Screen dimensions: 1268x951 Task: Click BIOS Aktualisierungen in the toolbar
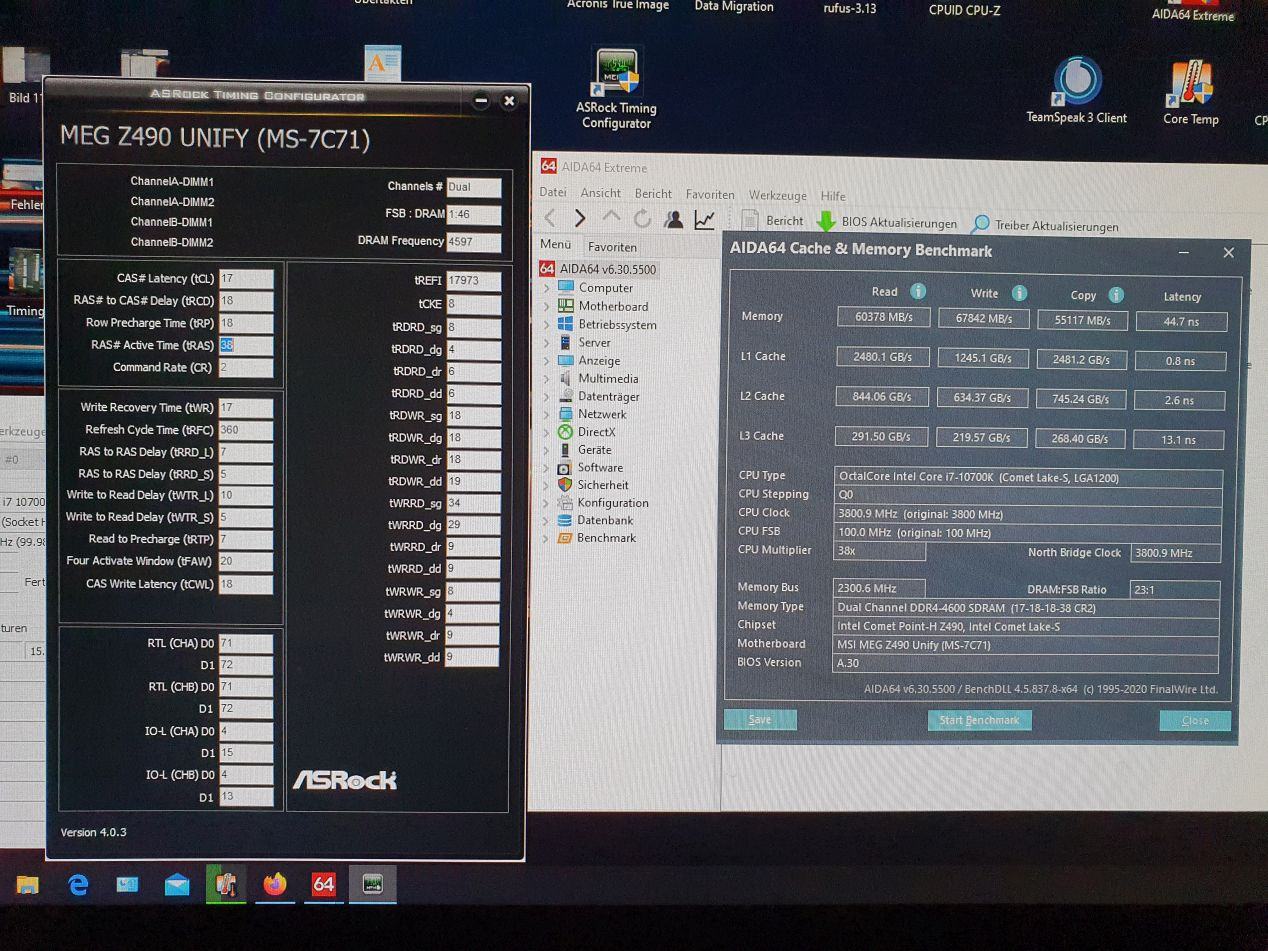coord(887,222)
